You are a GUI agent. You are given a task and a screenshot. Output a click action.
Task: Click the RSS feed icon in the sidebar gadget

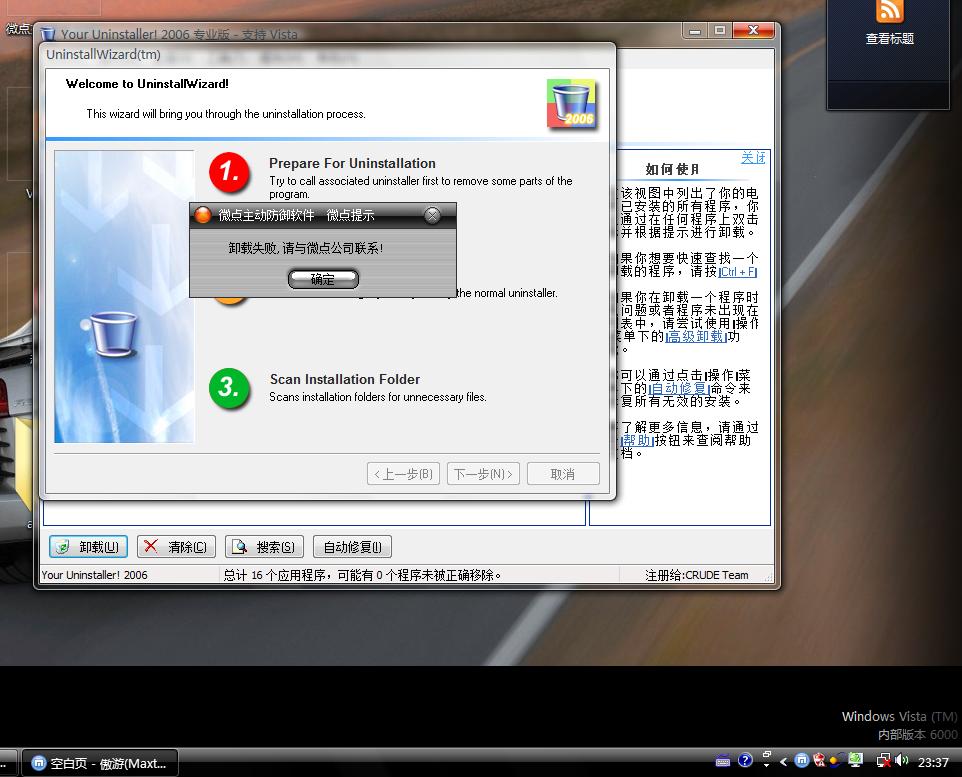pyautogui.click(x=889, y=10)
